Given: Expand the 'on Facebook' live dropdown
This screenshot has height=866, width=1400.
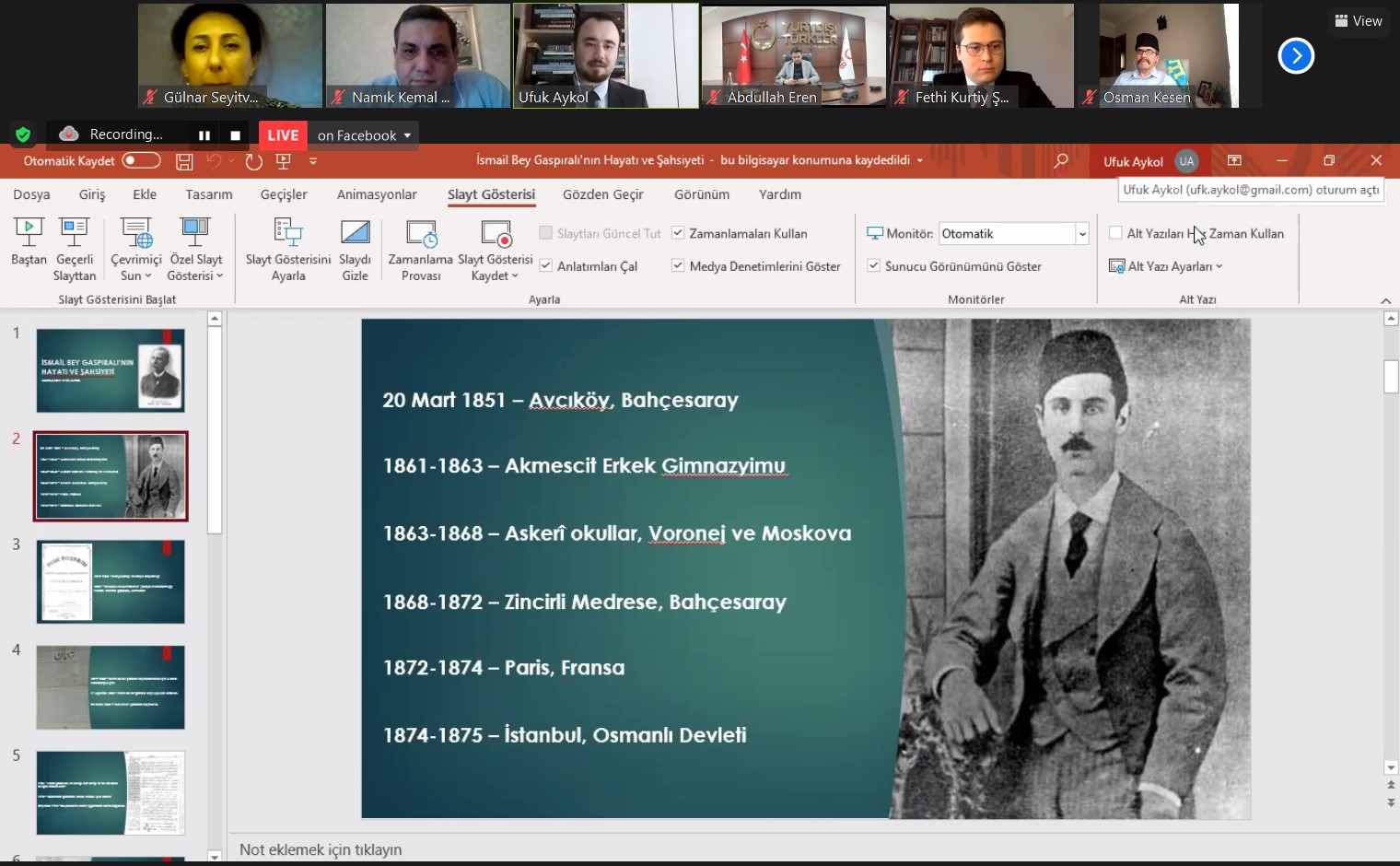Looking at the screenshot, I should click(407, 135).
